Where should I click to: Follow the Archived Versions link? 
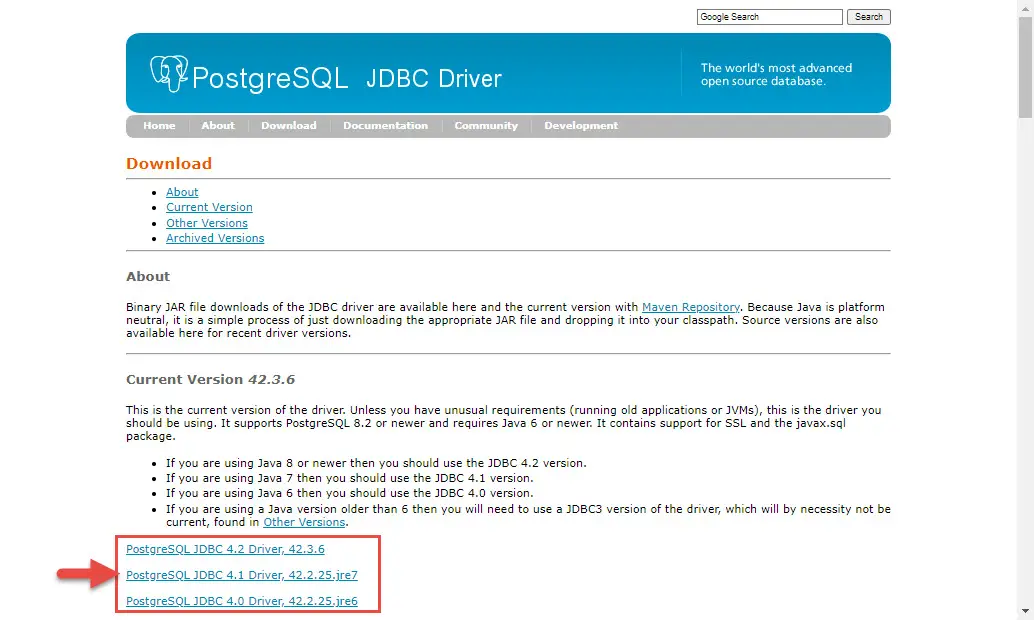(215, 238)
